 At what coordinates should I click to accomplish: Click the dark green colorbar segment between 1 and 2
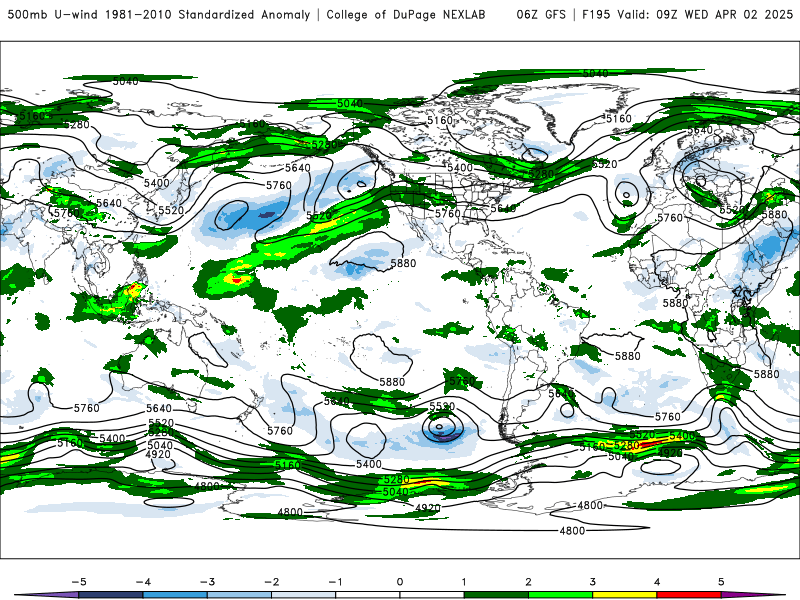[496, 595]
